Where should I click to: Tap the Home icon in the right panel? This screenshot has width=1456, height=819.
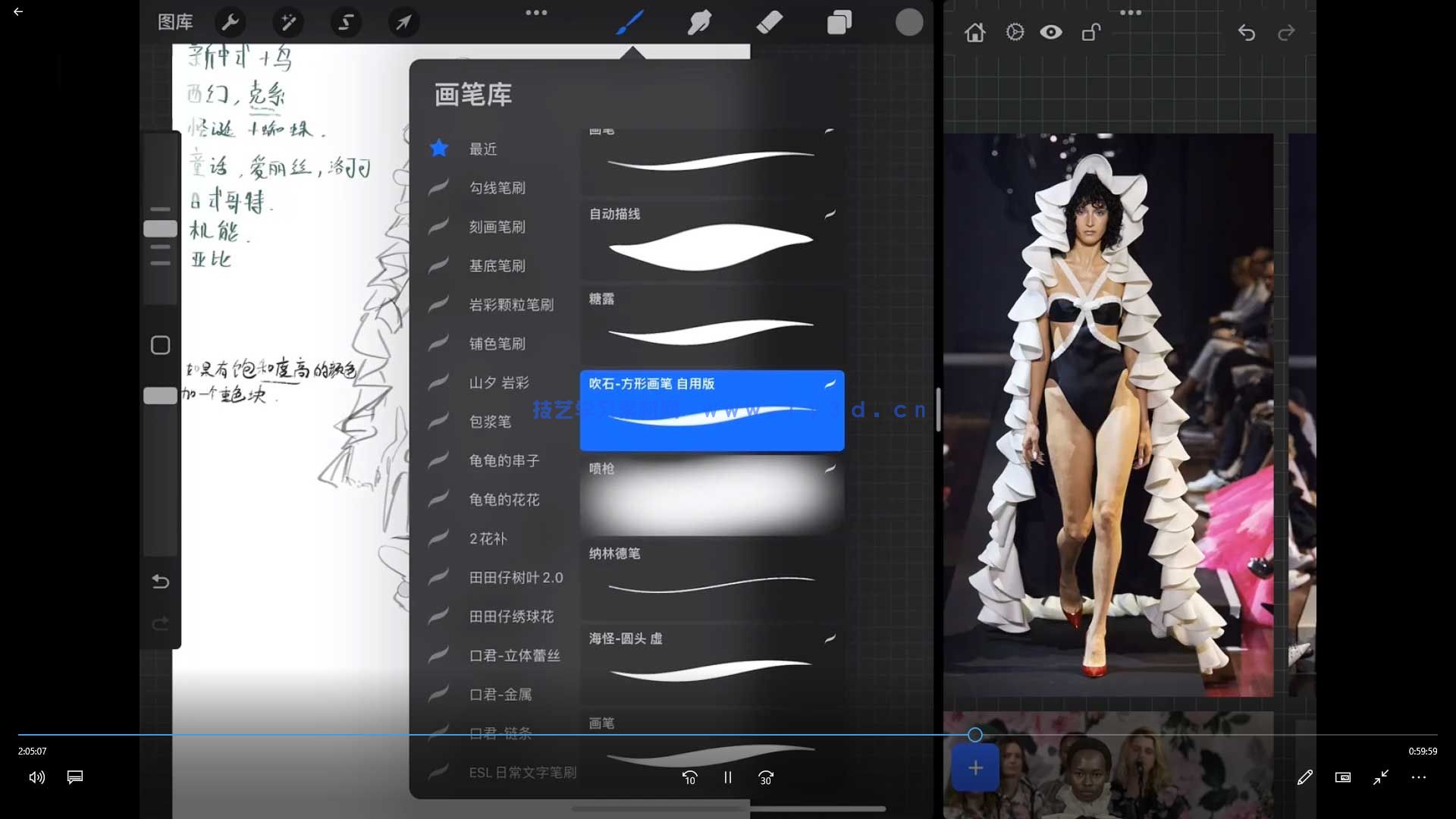[x=975, y=33]
